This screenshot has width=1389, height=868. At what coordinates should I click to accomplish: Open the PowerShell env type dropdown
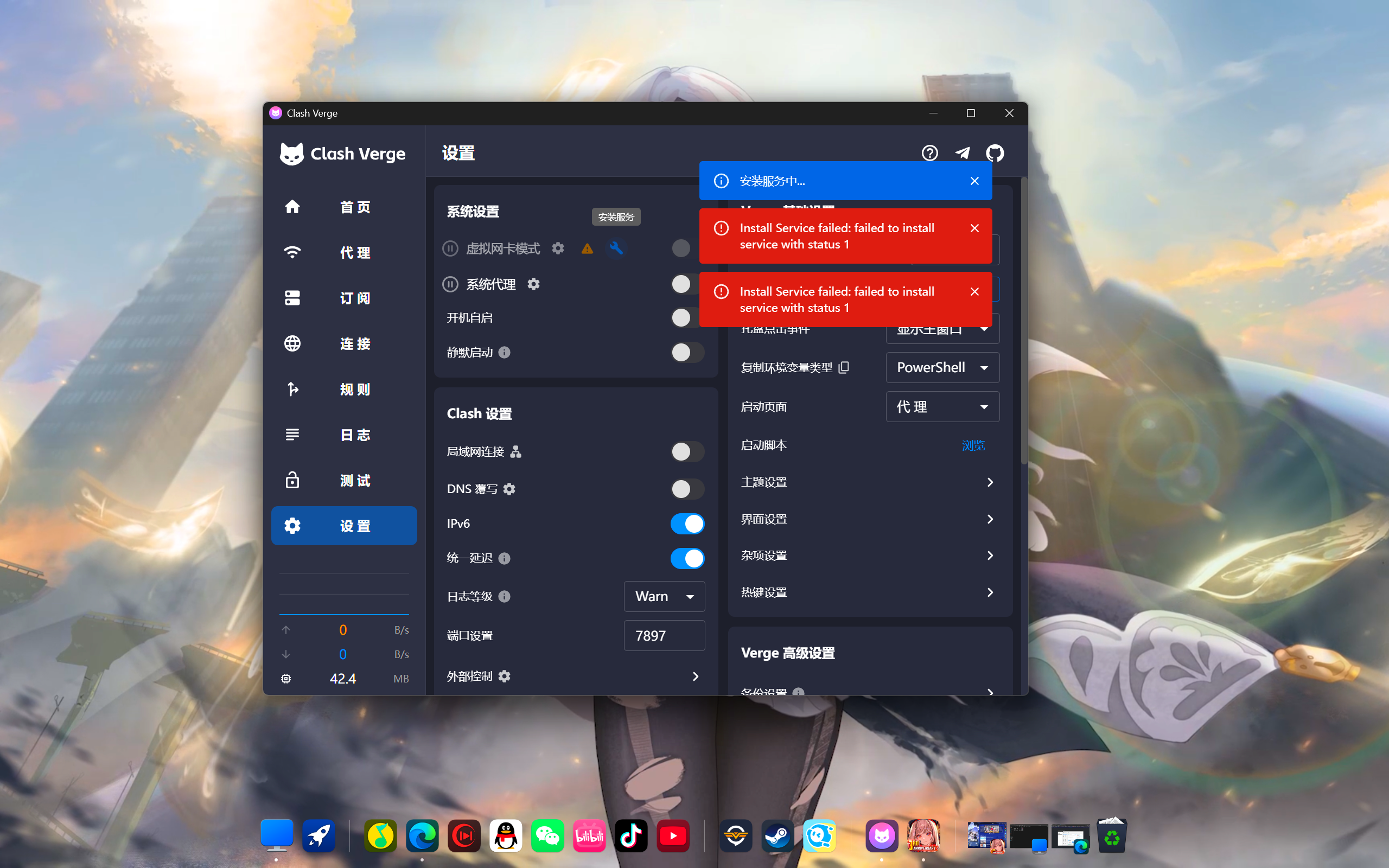pyautogui.click(x=942, y=367)
